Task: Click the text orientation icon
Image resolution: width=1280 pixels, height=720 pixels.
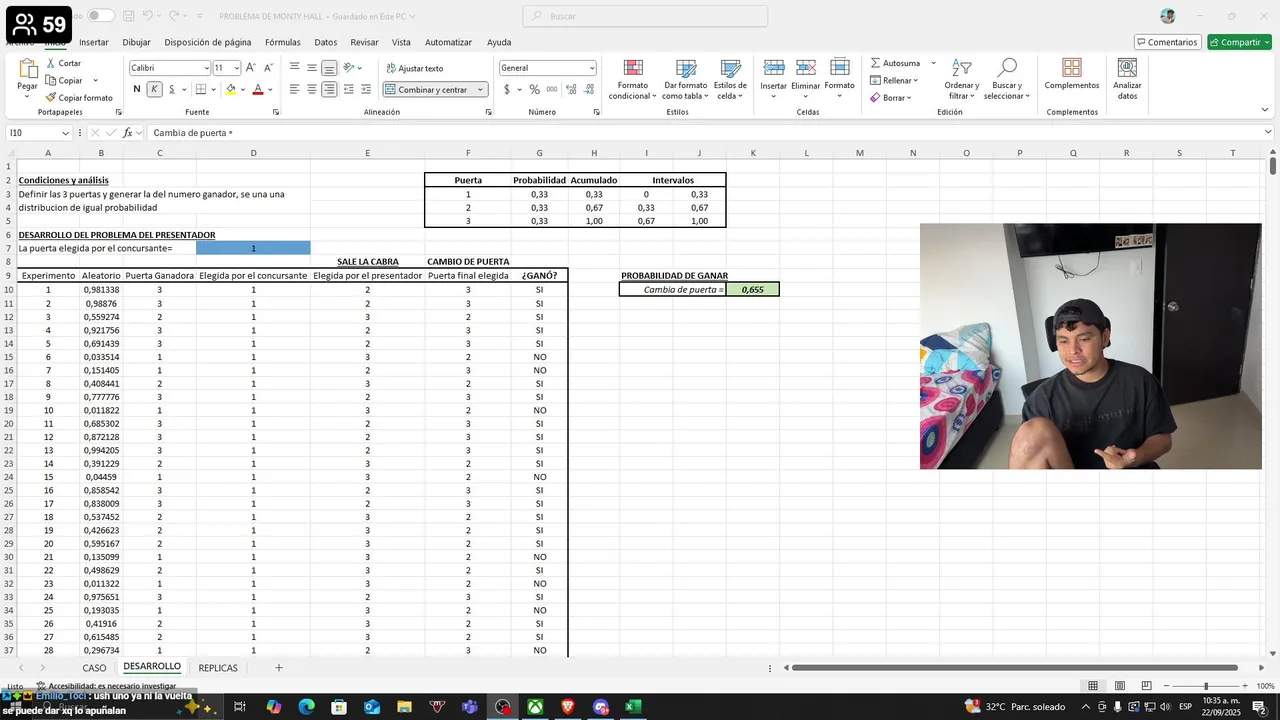Action: pyautogui.click(x=350, y=68)
